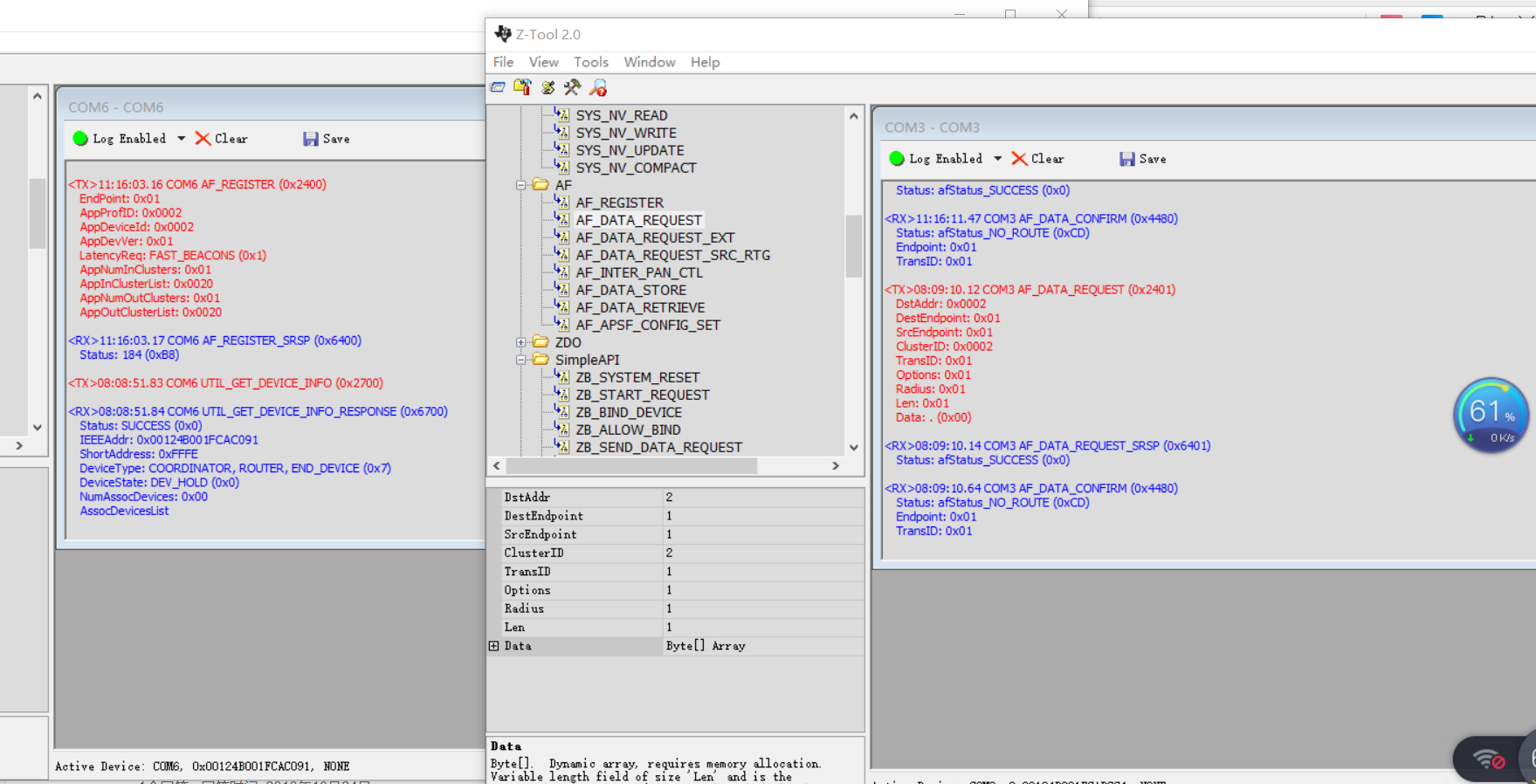Image resolution: width=1536 pixels, height=784 pixels.
Task: Expand the Data Byte[] Array row
Action: [x=494, y=646]
